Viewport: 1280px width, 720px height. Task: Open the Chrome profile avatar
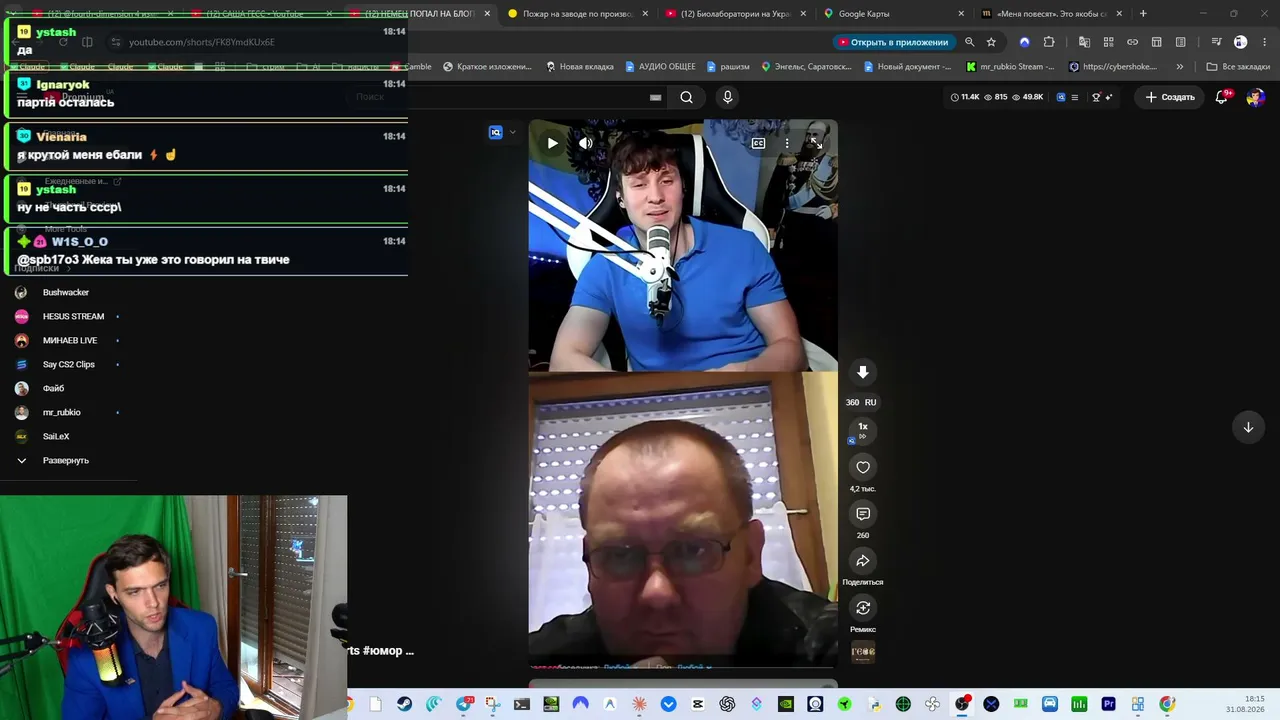click(1240, 42)
